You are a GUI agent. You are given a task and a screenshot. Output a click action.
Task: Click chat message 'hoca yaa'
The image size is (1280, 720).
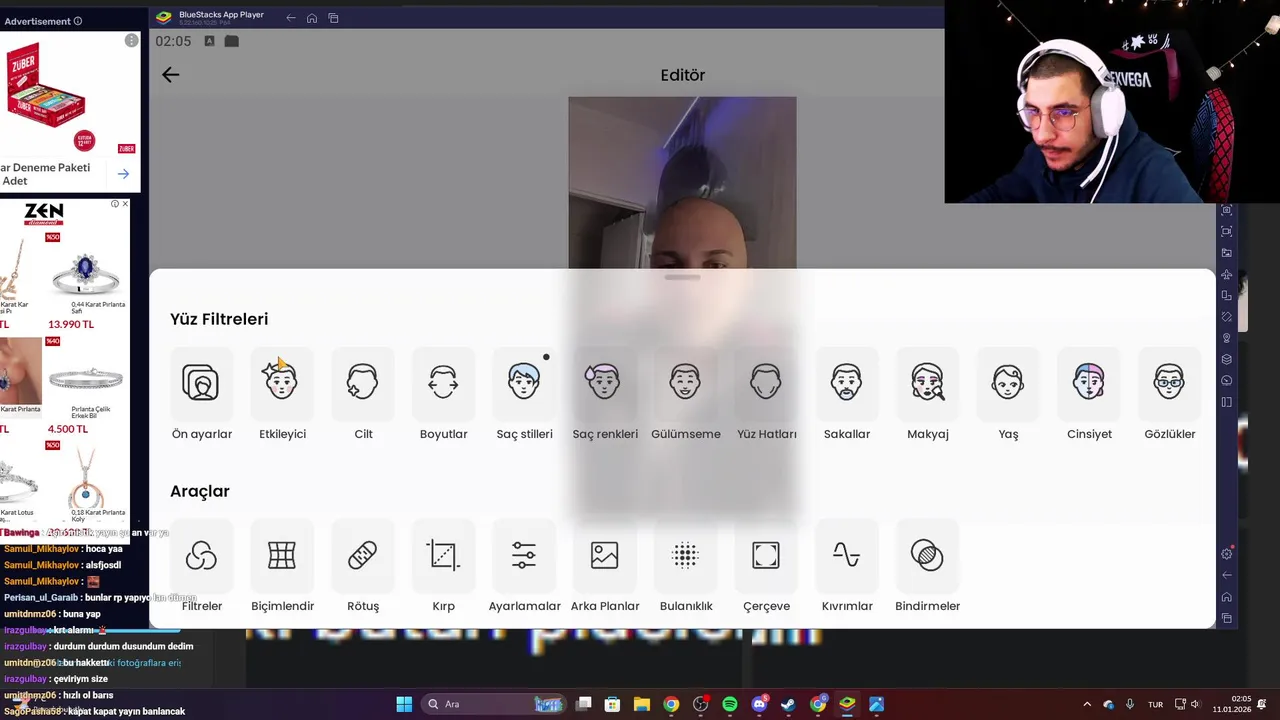[104, 549]
